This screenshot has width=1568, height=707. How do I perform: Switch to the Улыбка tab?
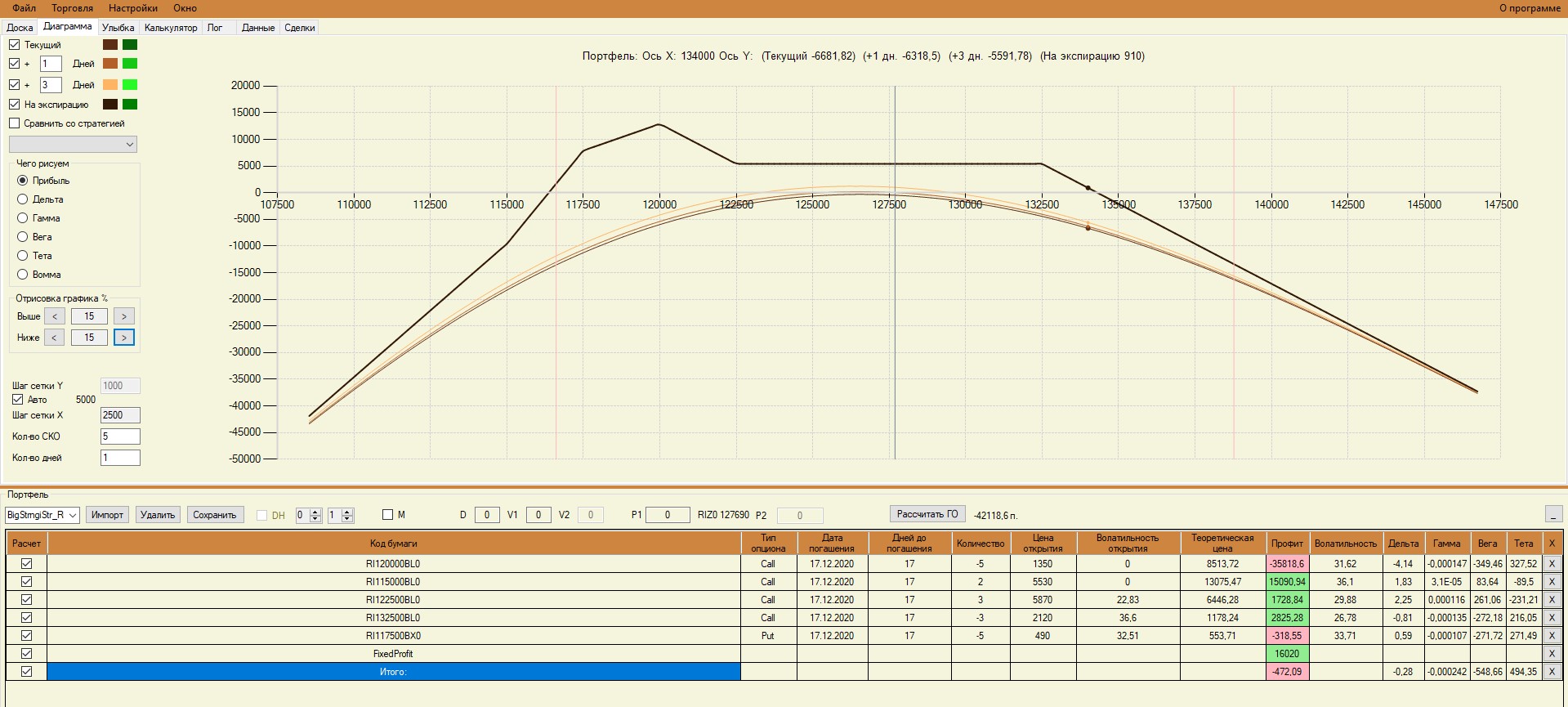pos(118,28)
